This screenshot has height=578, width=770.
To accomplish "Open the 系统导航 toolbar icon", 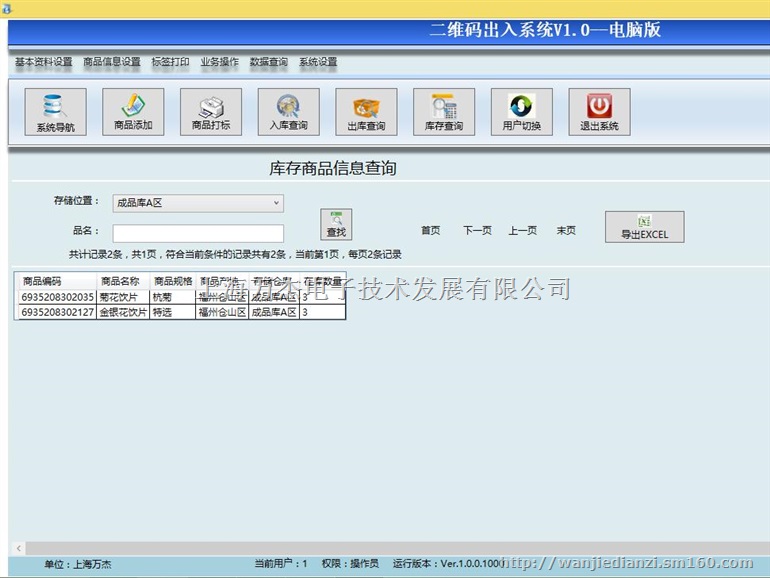I will click(55, 112).
